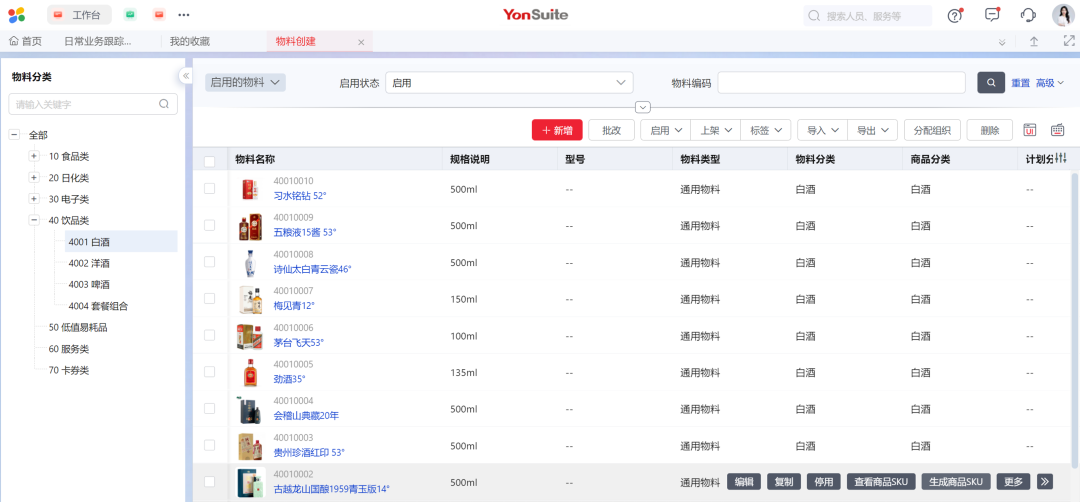Open the red shortcut icon beside the green one
Screen dimensions: 1080x502
click(x=159, y=14)
